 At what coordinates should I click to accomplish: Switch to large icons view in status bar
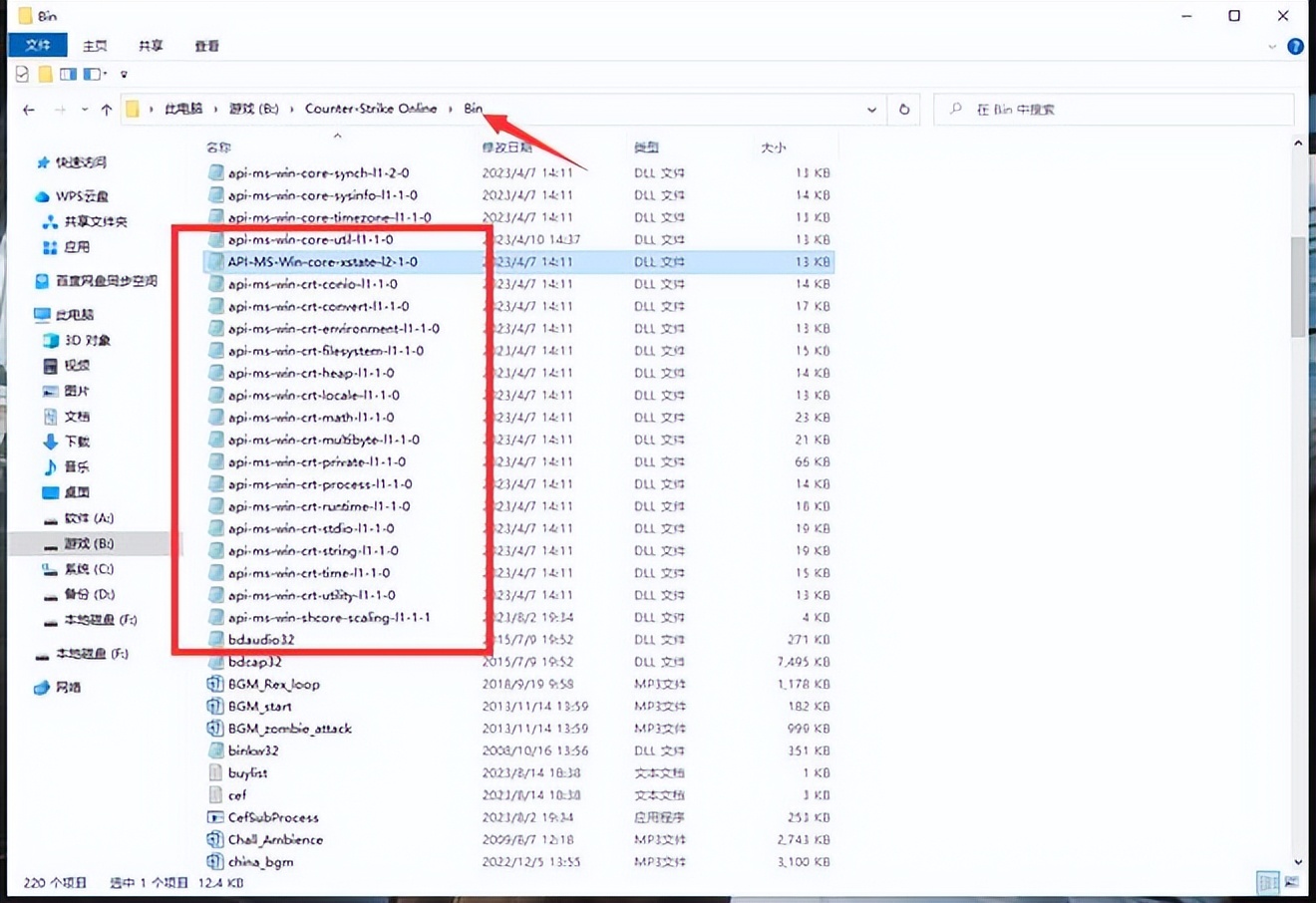(x=1292, y=882)
